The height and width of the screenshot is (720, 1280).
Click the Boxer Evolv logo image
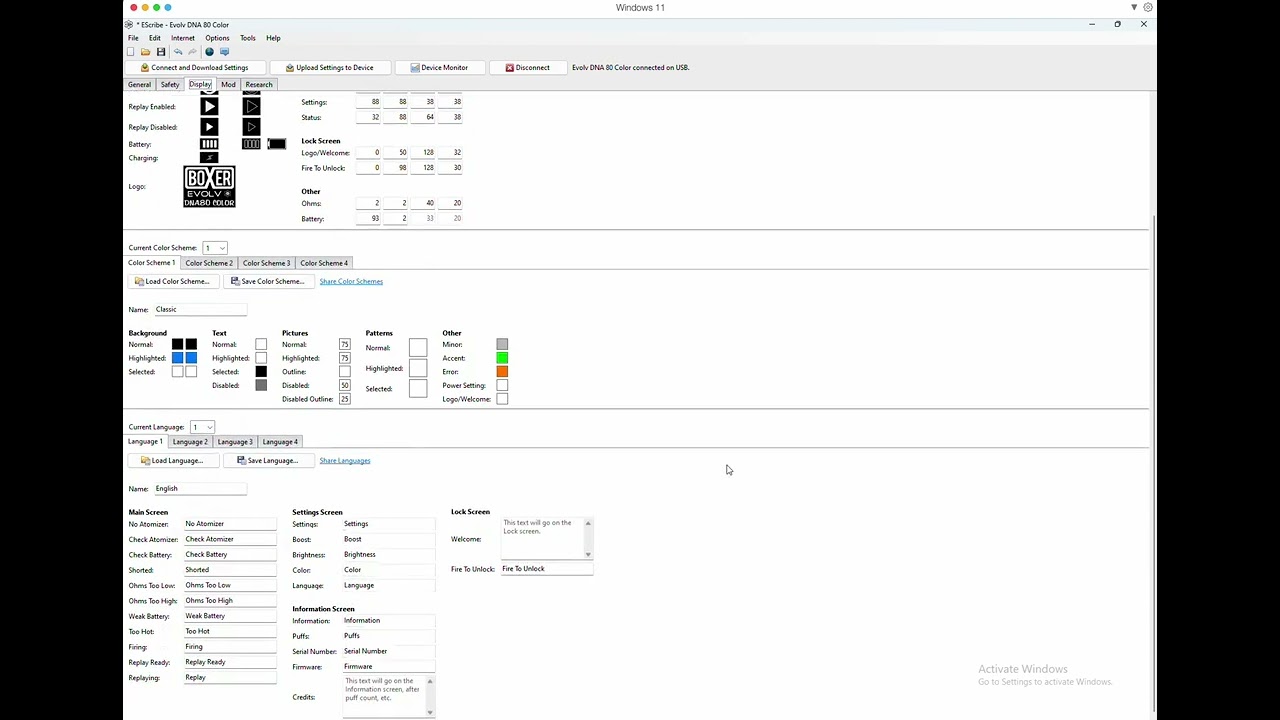[209, 187]
